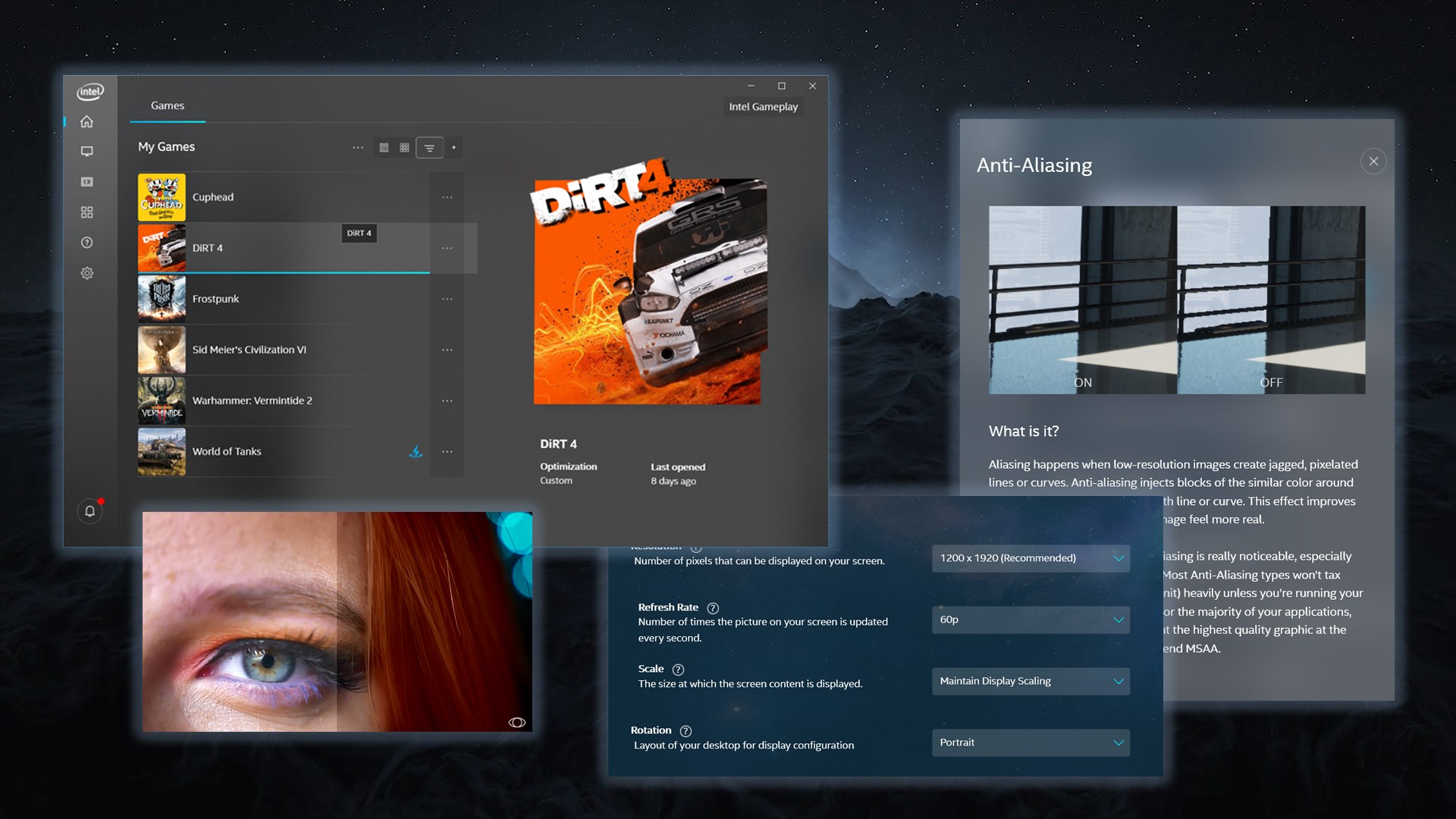Select the Games tab
1456x819 pixels.
(x=168, y=106)
